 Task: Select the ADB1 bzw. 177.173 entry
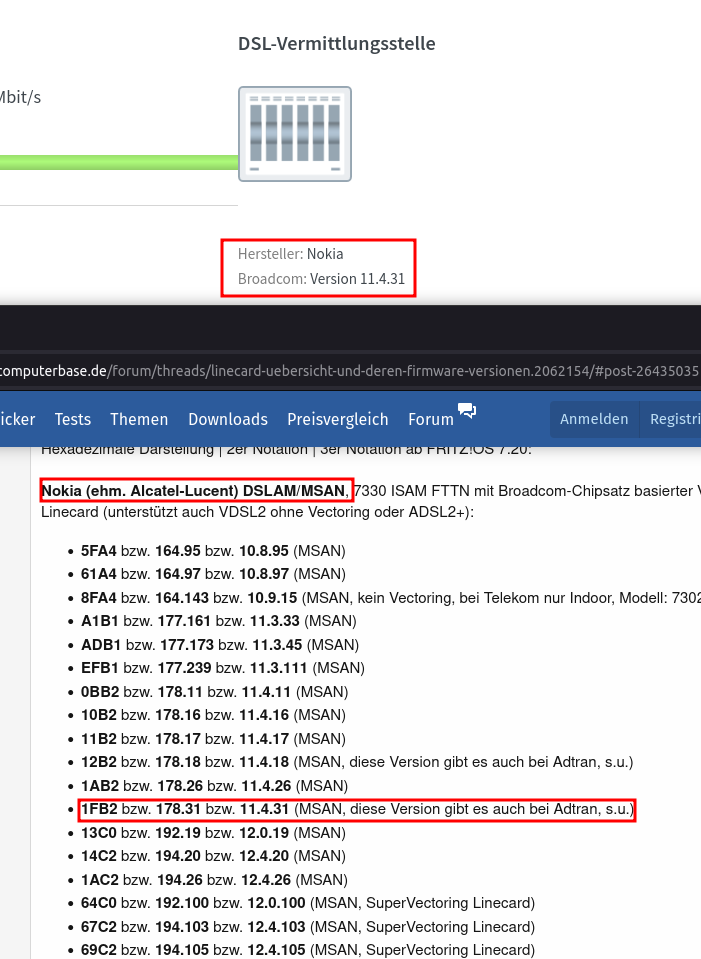[220, 645]
